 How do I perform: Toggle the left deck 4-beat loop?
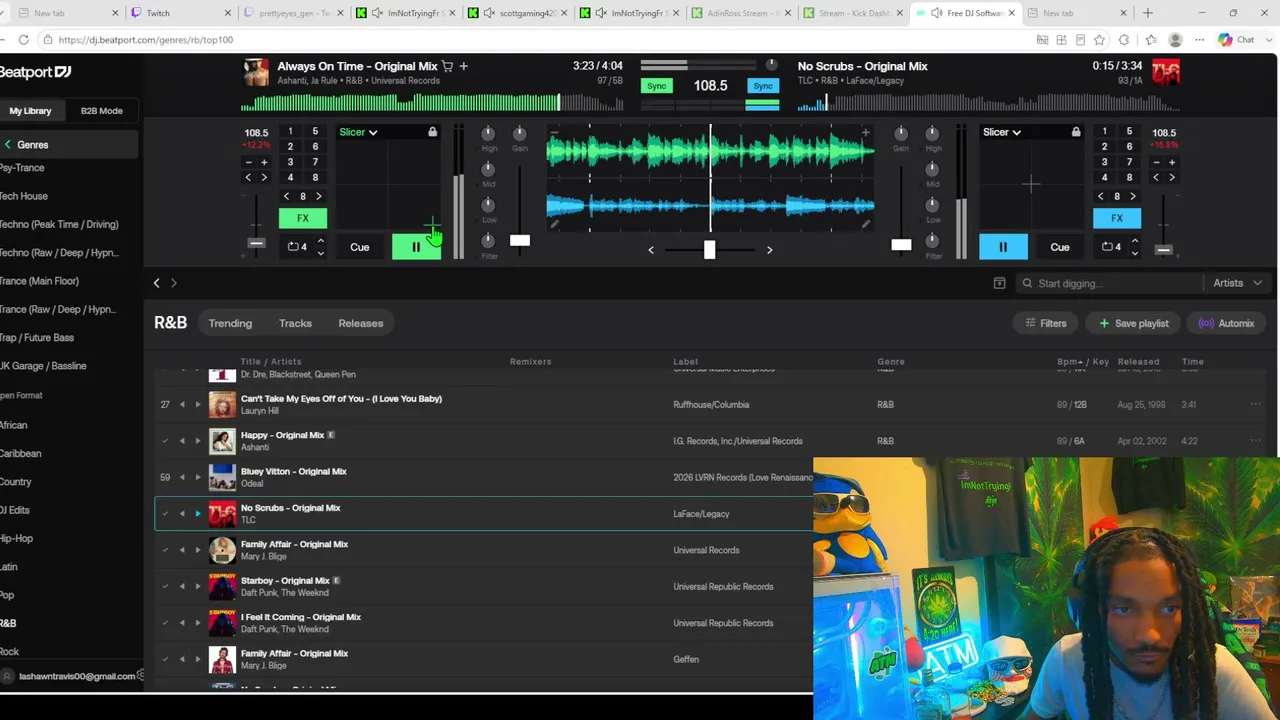click(297, 247)
